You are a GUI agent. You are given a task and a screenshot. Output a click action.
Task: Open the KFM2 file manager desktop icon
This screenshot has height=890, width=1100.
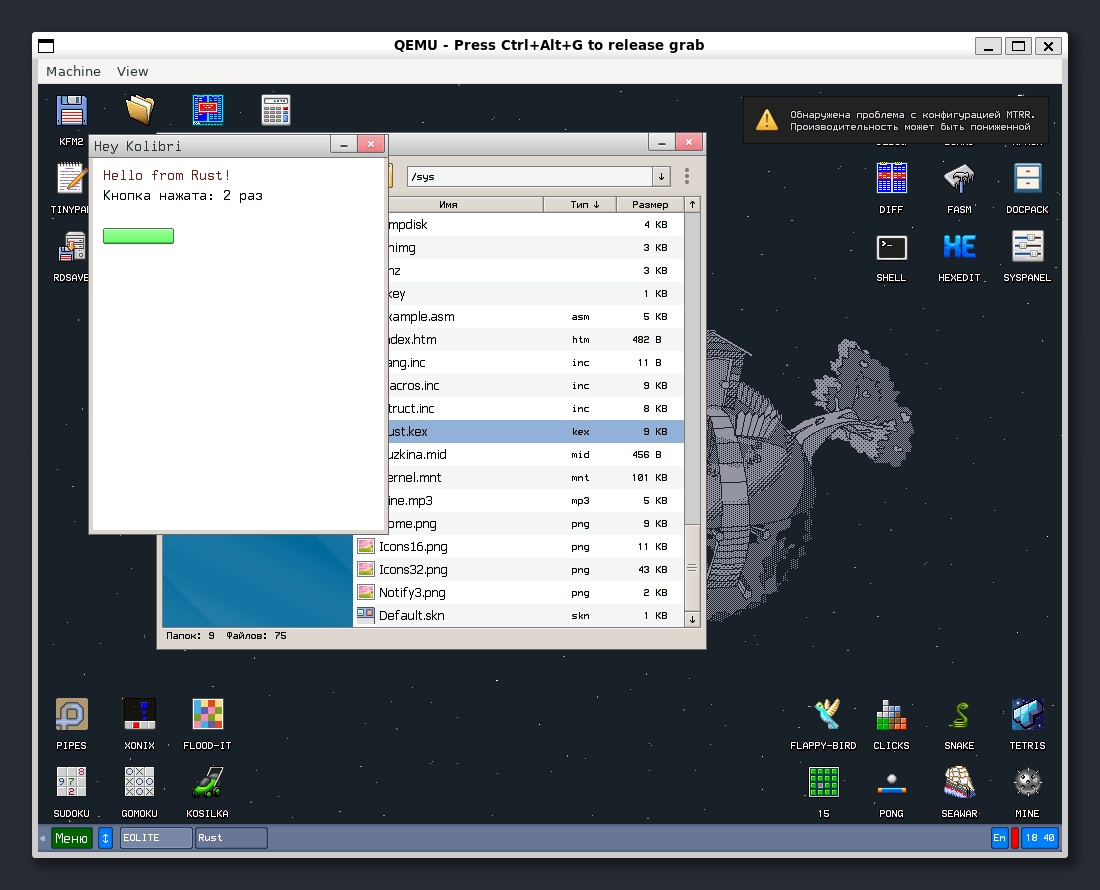[x=71, y=112]
